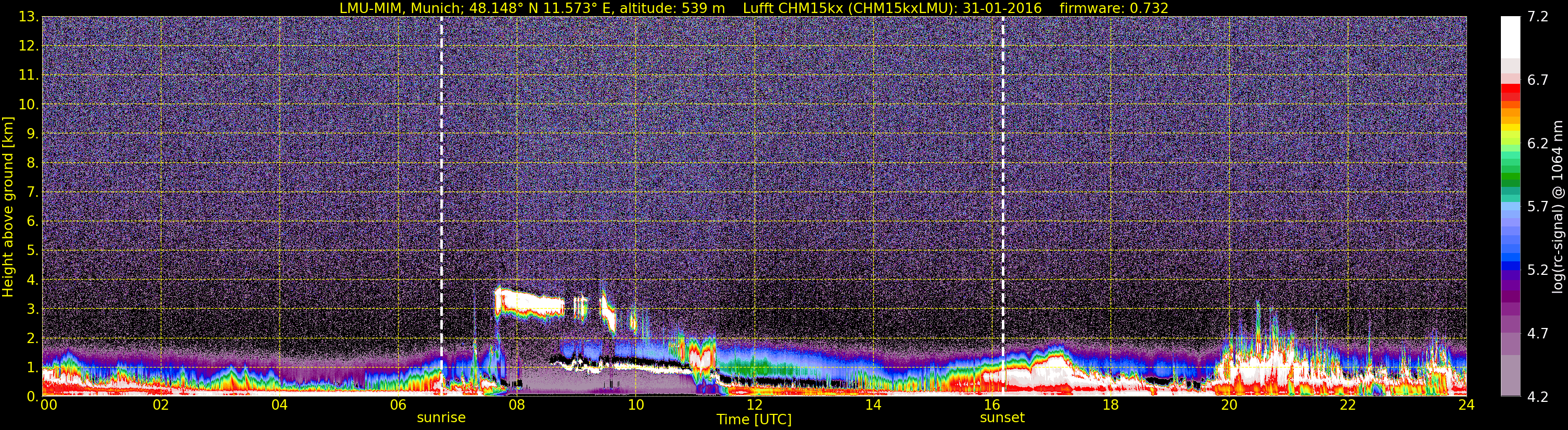Click the height axis tick label 7
The height and width of the screenshot is (430, 1568).
pos(32,193)
